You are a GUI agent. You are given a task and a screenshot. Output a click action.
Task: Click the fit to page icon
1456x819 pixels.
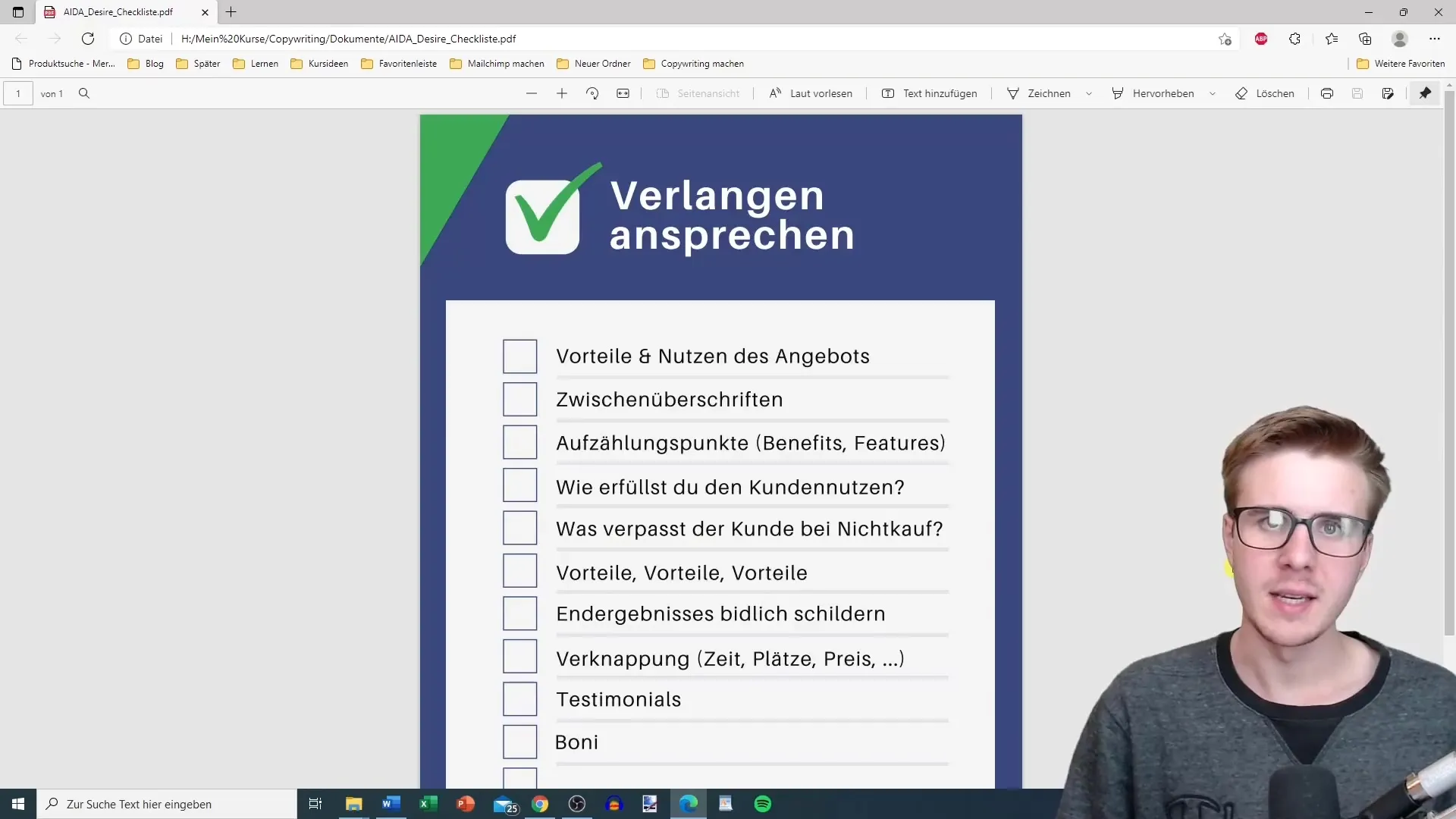(623, 93)
